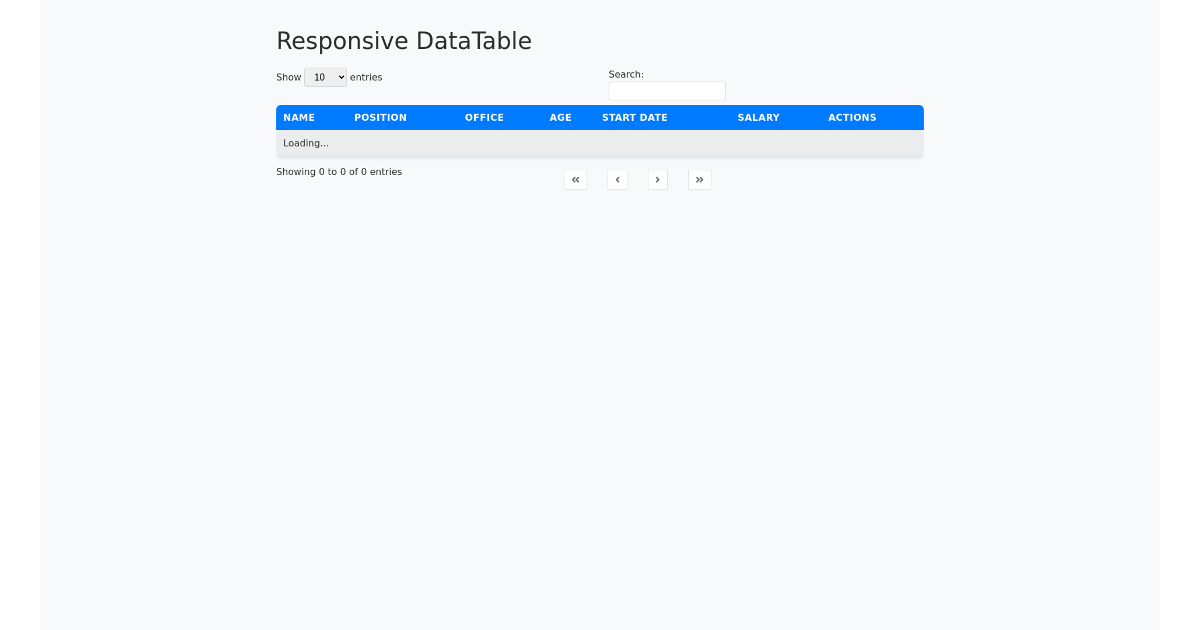
Task: Expand the page-size combo box next to Show
Action: pyautogui.click(x=325, y=77)
